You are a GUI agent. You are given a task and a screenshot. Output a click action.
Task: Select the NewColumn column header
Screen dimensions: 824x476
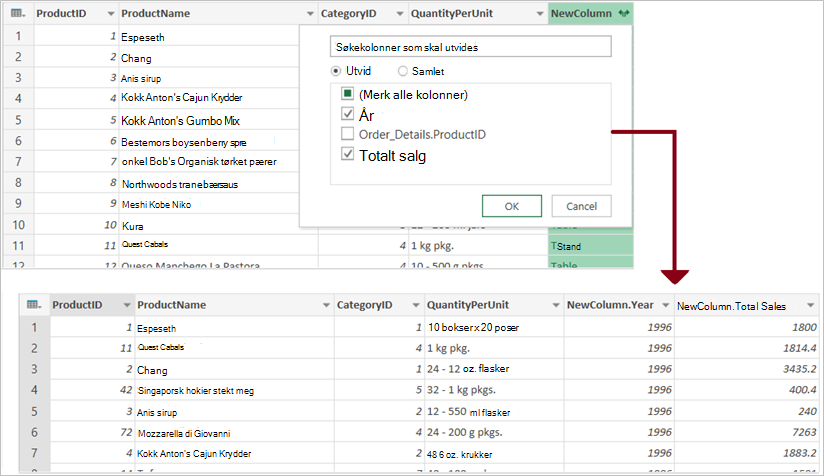(x=590, y=13)
